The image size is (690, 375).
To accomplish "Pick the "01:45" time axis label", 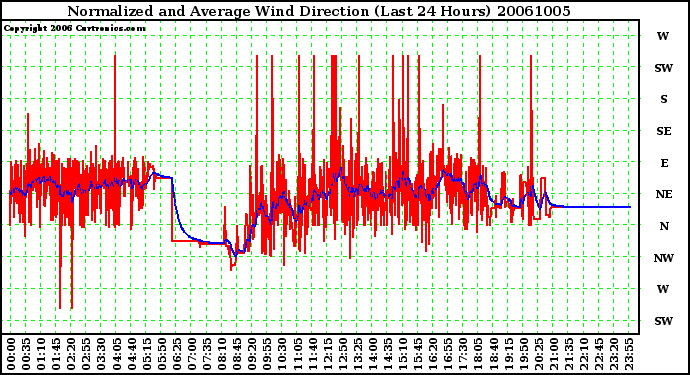I will tap(56, 354).
